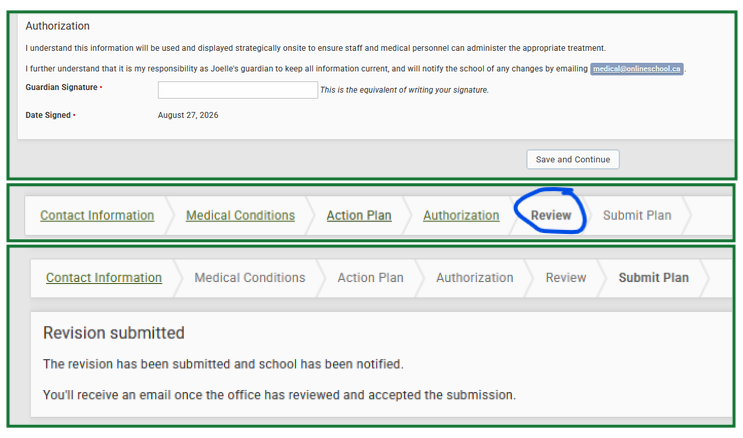Screen dimensions: 743x438
Task: Click the Date Signed label
Action: click(x=48, y=115)
